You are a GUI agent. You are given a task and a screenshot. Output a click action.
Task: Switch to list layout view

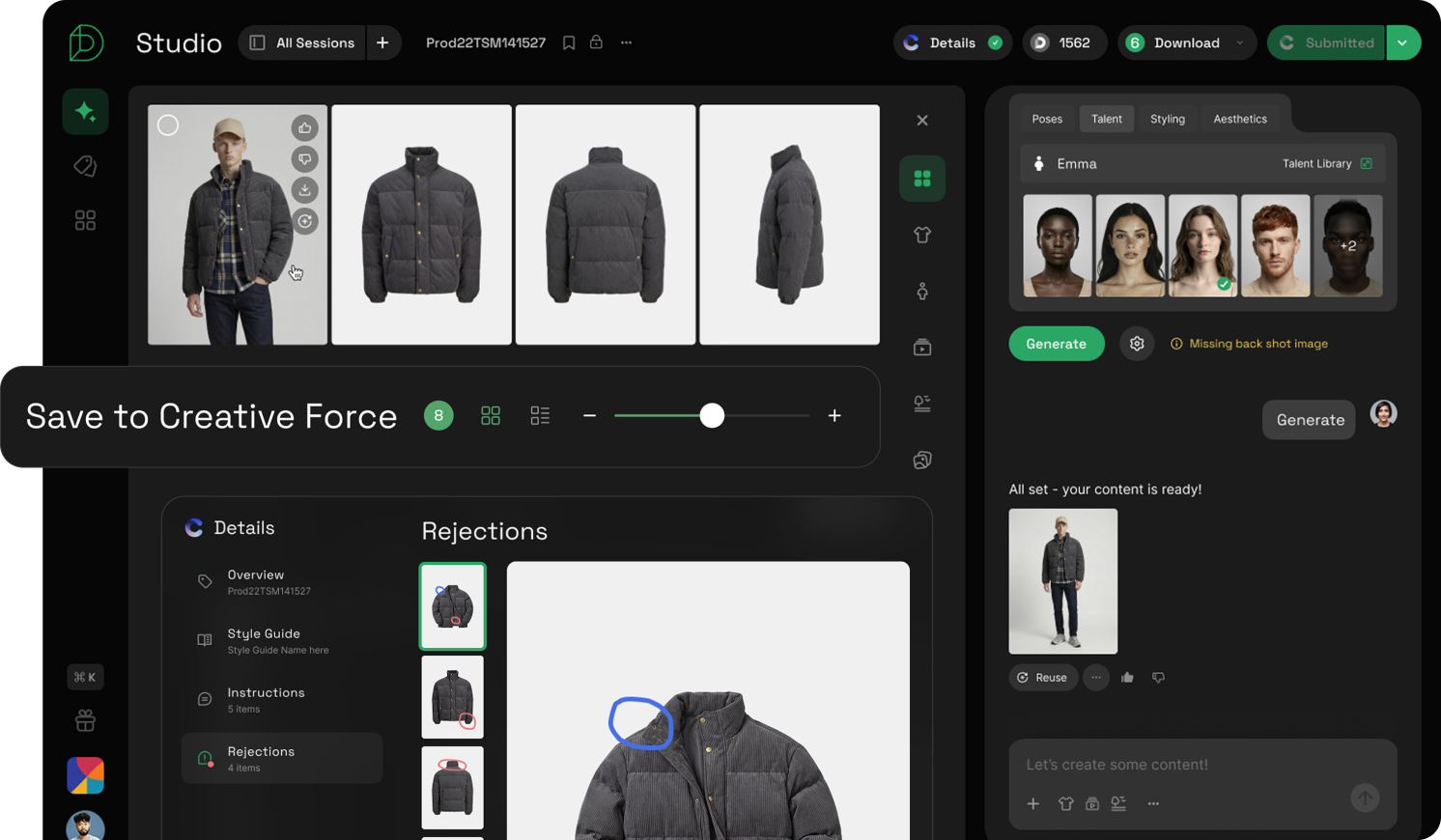tap(540, 415)
